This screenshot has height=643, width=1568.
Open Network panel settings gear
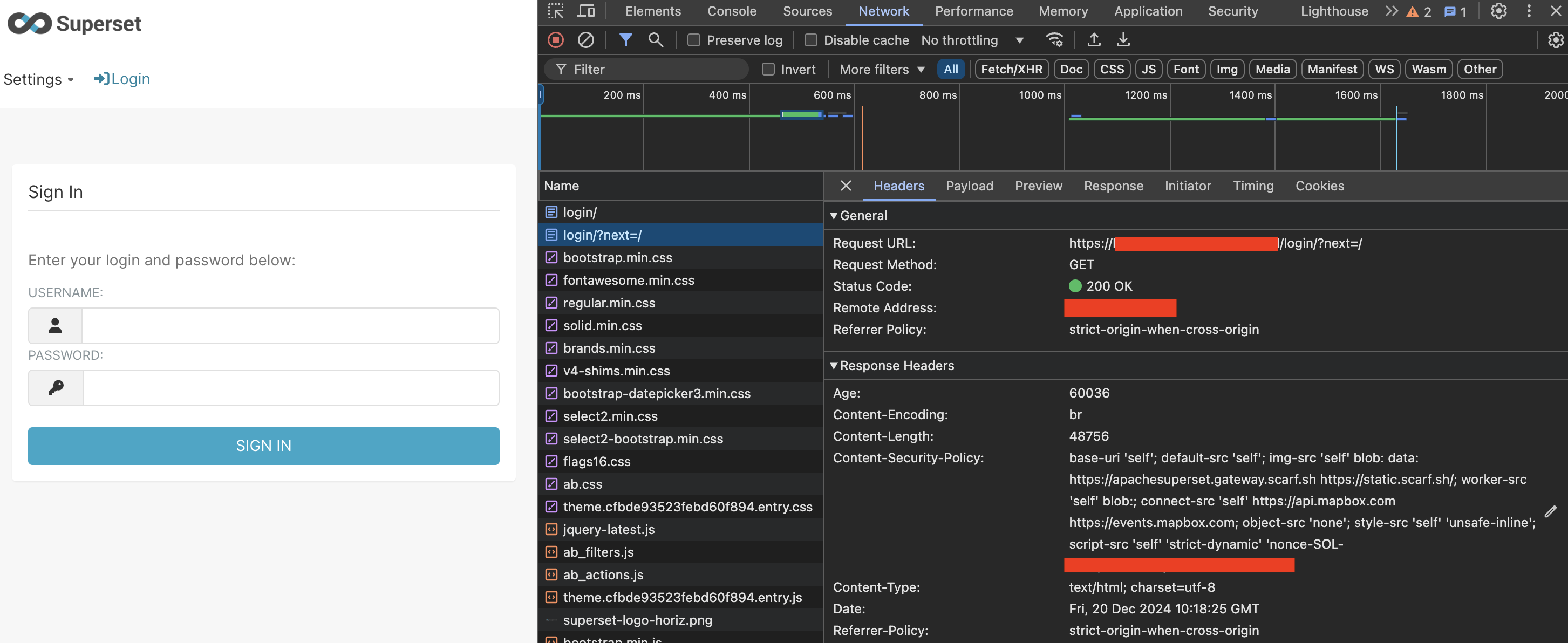1555,40
